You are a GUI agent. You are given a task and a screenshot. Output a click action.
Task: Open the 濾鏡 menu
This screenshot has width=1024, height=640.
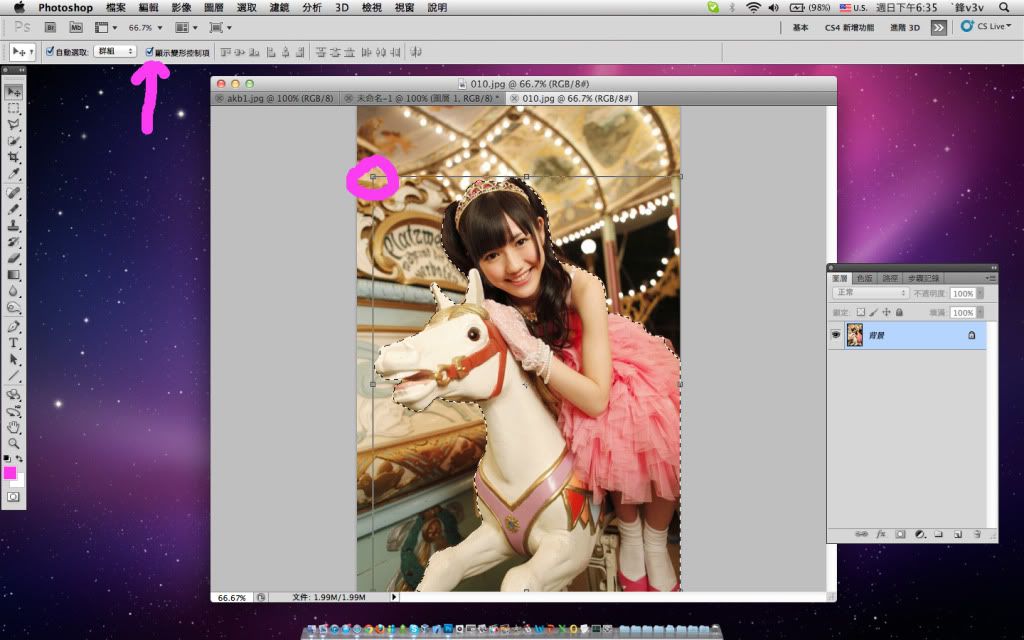point(279,7)
